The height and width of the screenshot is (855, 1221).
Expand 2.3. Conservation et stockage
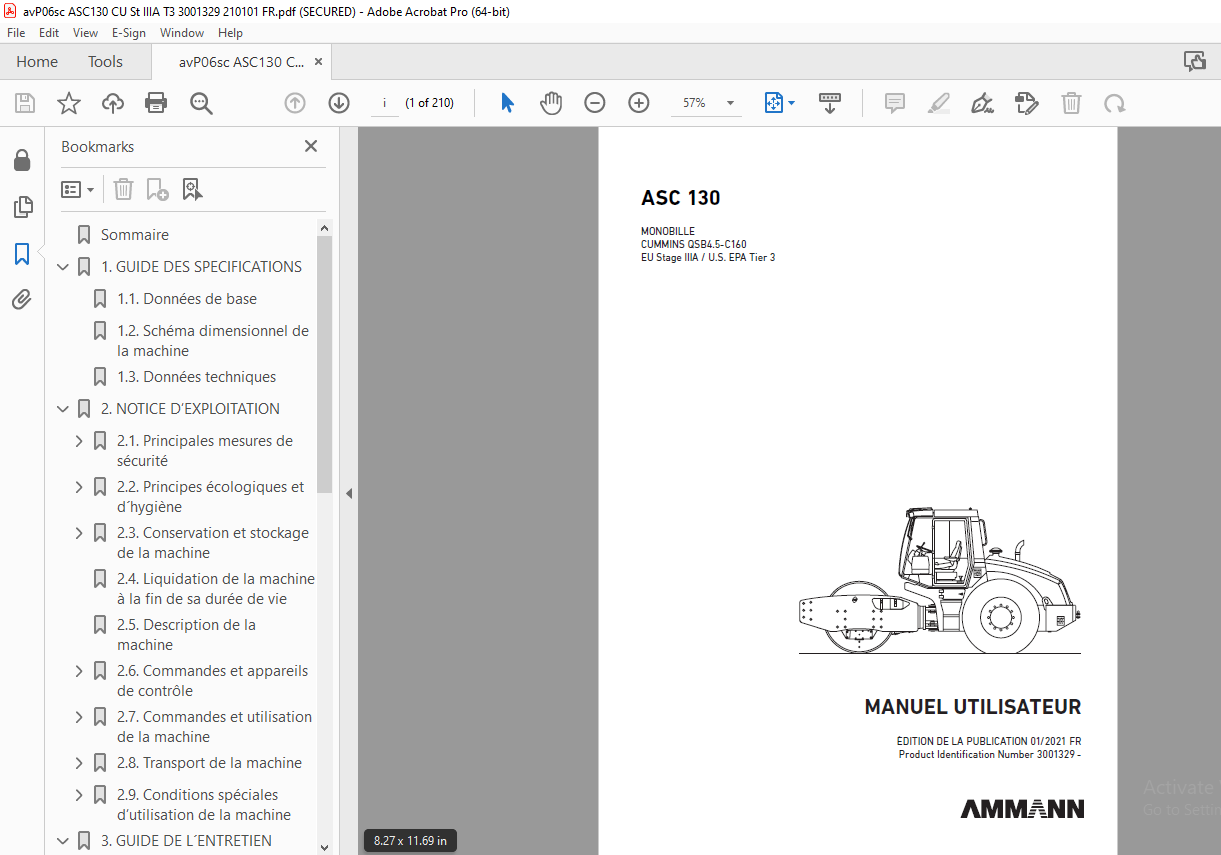(79, 533)
